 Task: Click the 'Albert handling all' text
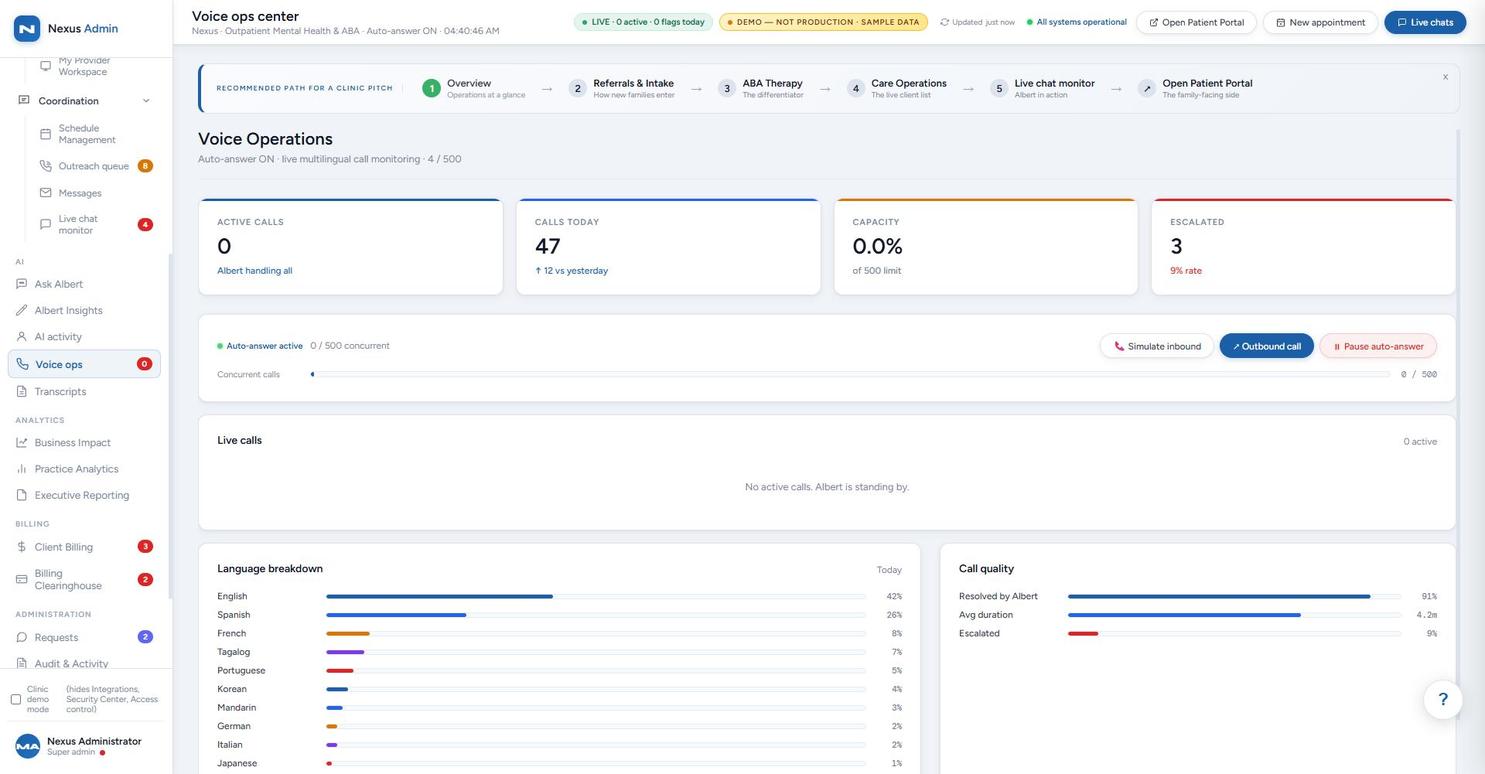click(255, 271)
